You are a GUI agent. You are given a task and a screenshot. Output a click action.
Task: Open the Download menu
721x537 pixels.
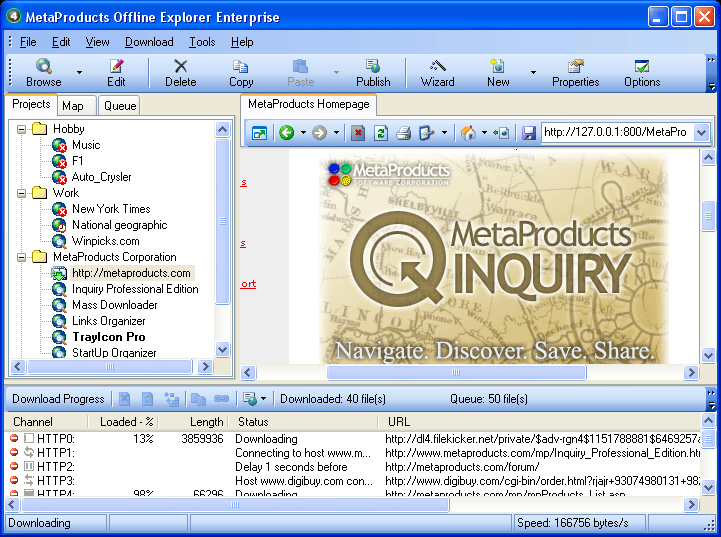149,42
